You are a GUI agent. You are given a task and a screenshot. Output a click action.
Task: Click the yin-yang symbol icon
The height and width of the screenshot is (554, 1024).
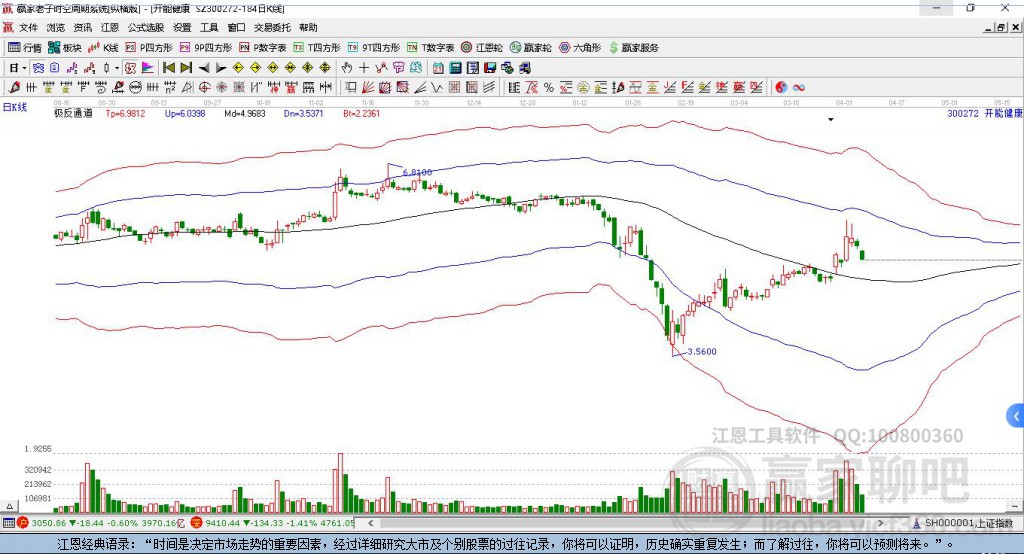pos(781,88)
